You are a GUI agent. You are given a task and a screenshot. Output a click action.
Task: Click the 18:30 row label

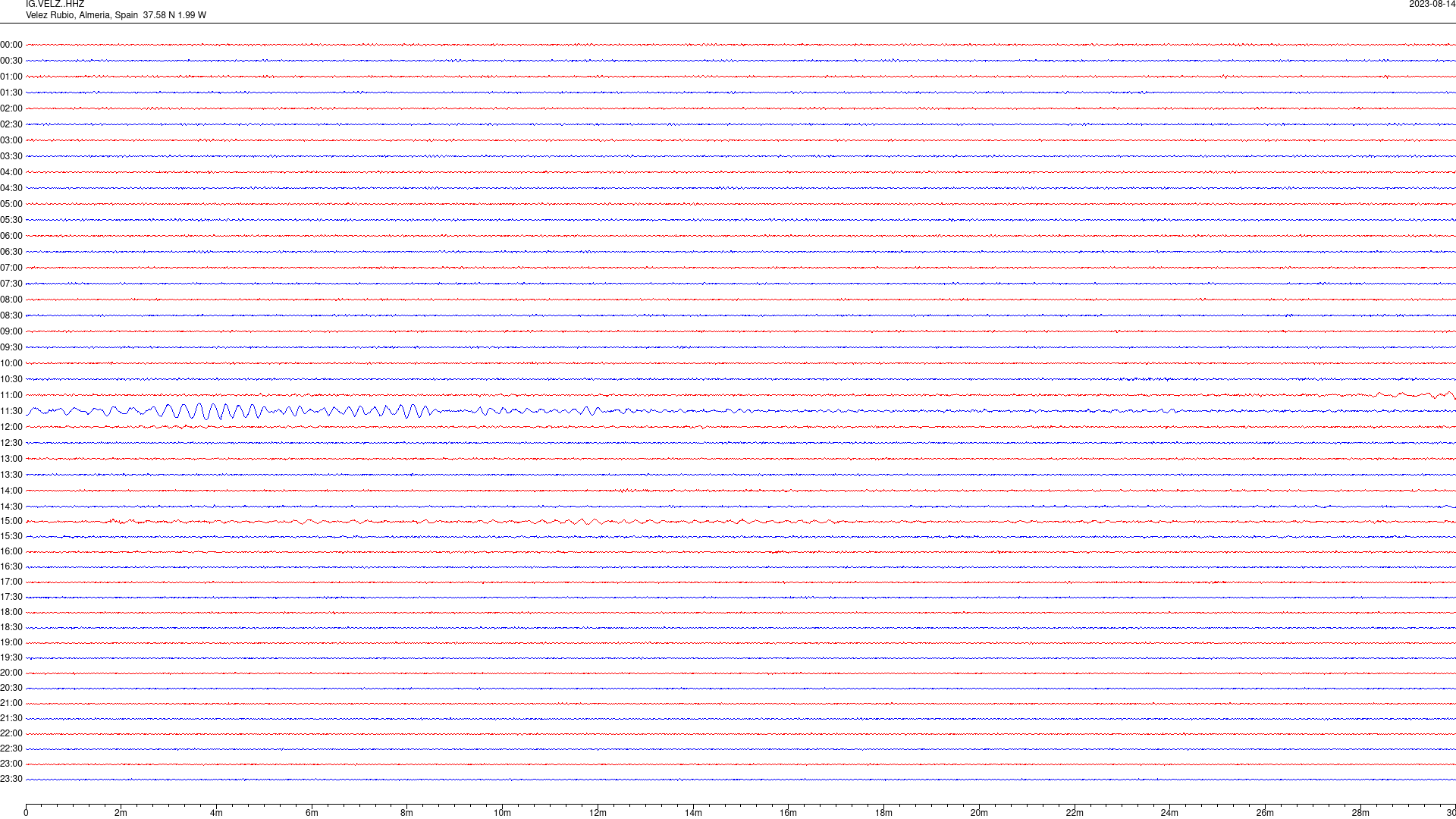click(11, 627)
